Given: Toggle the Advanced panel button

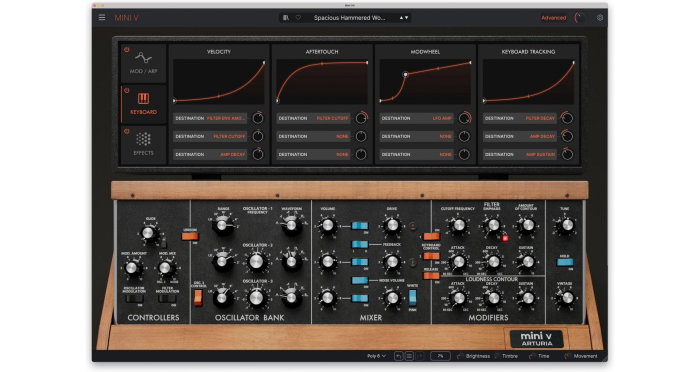Looking at the screenshot, I should point(554,18).
